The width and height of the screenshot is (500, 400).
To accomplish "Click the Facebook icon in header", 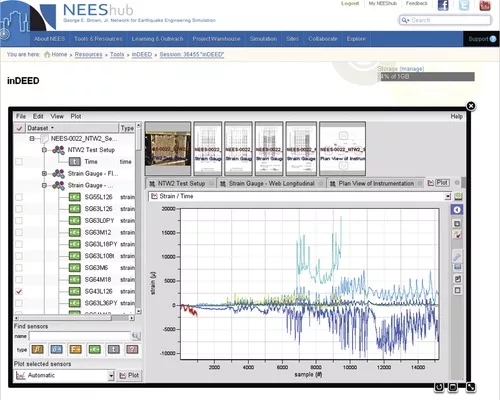I will coord(443,6).
